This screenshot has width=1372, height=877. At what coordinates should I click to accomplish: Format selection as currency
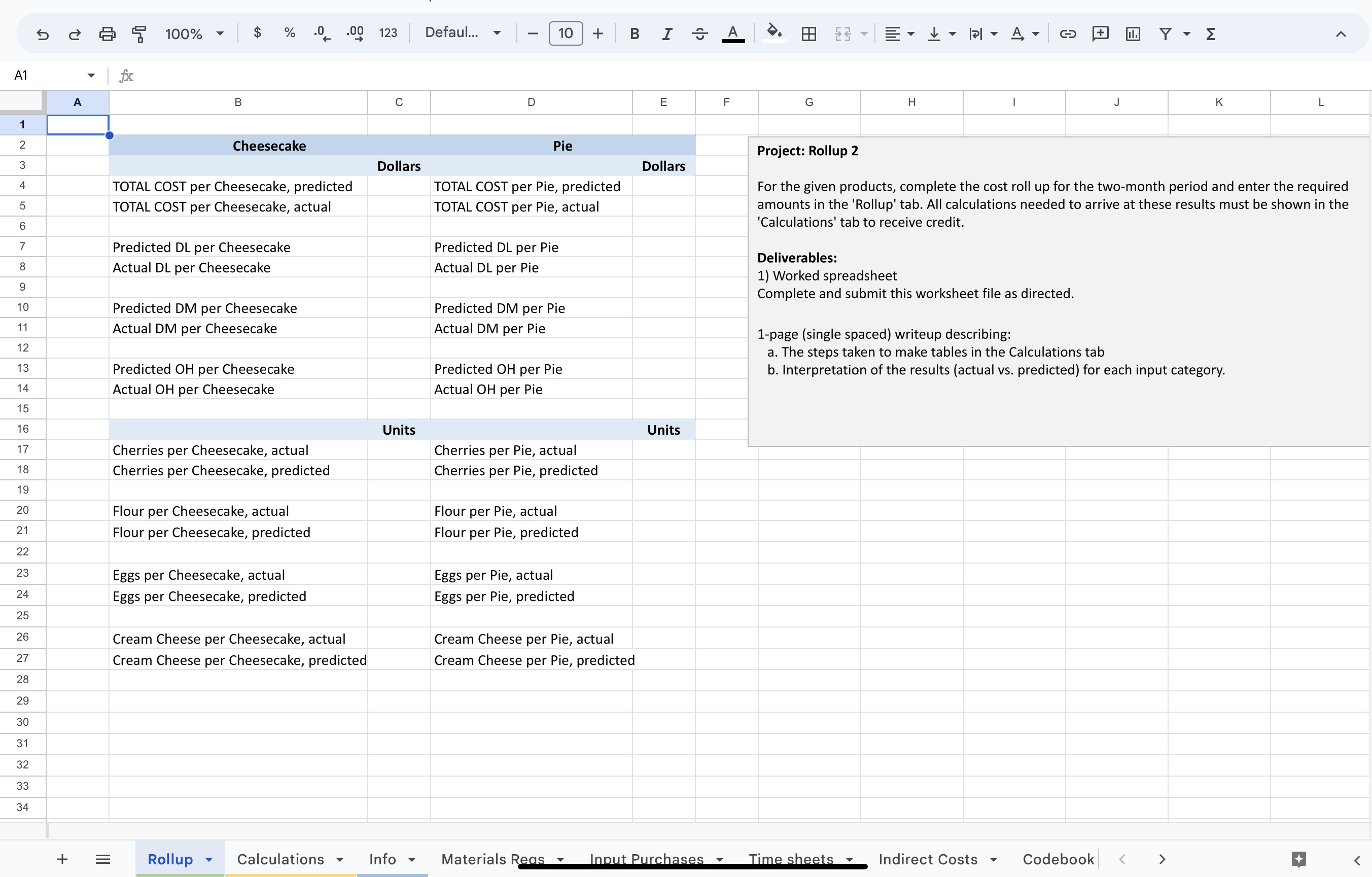pyautogui.click(x=258, y=33)
